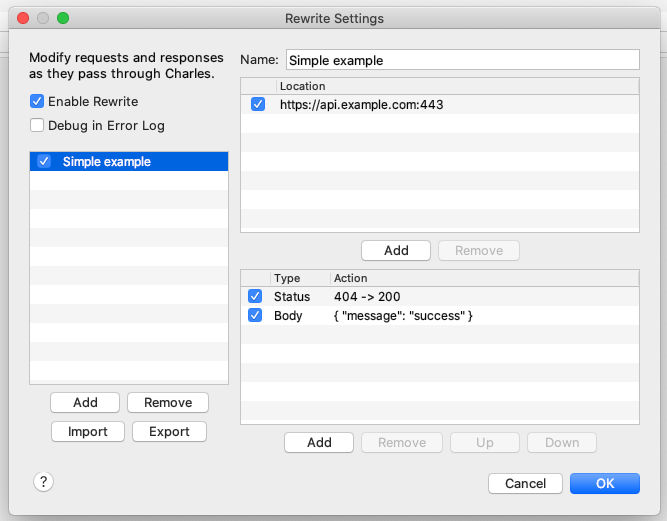Add a new rewrite set under sets list
This screenshot has height=521, width=667.
click(85, 402)
